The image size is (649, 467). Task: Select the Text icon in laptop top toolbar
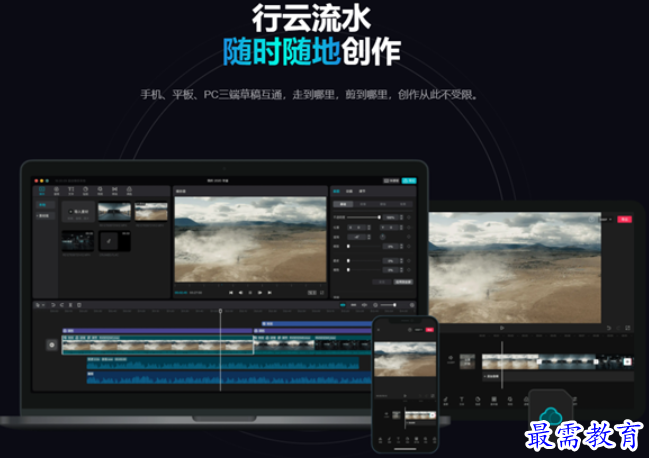[71, 190]
